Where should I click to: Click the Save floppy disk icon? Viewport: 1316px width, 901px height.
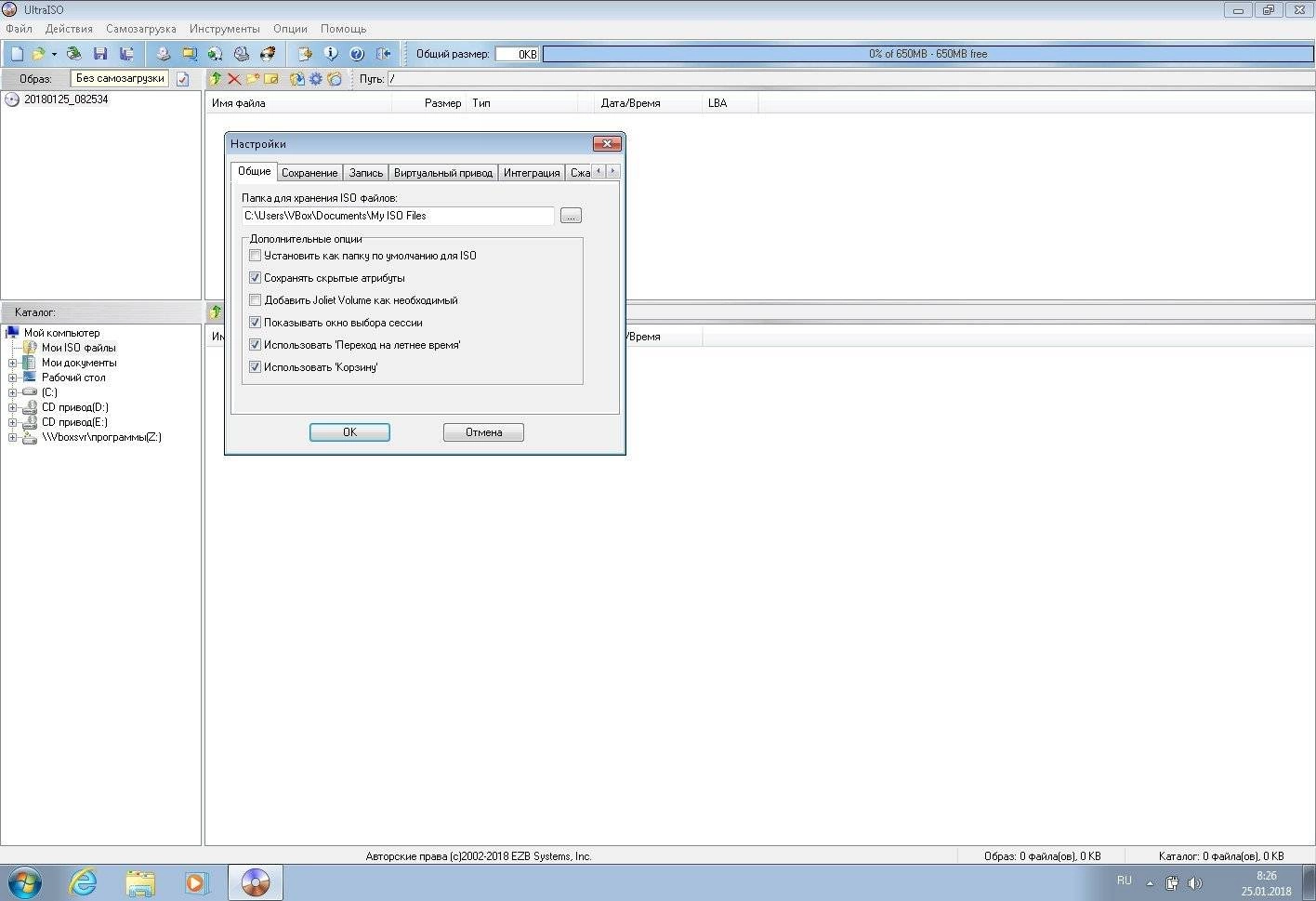point(100,54)
